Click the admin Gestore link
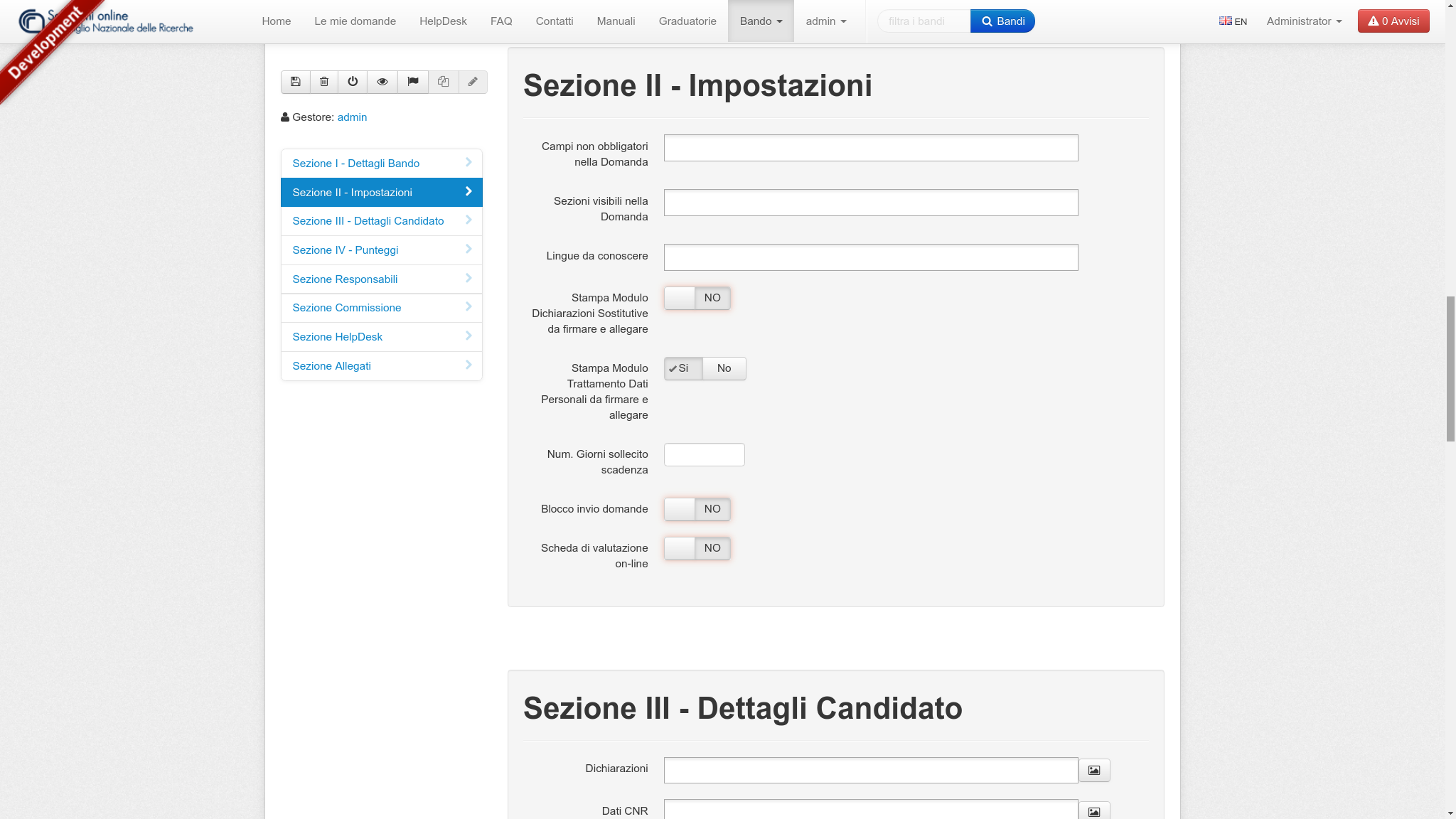The height and width of the screenshot is (819, 1456). click(x=352, y=117)
